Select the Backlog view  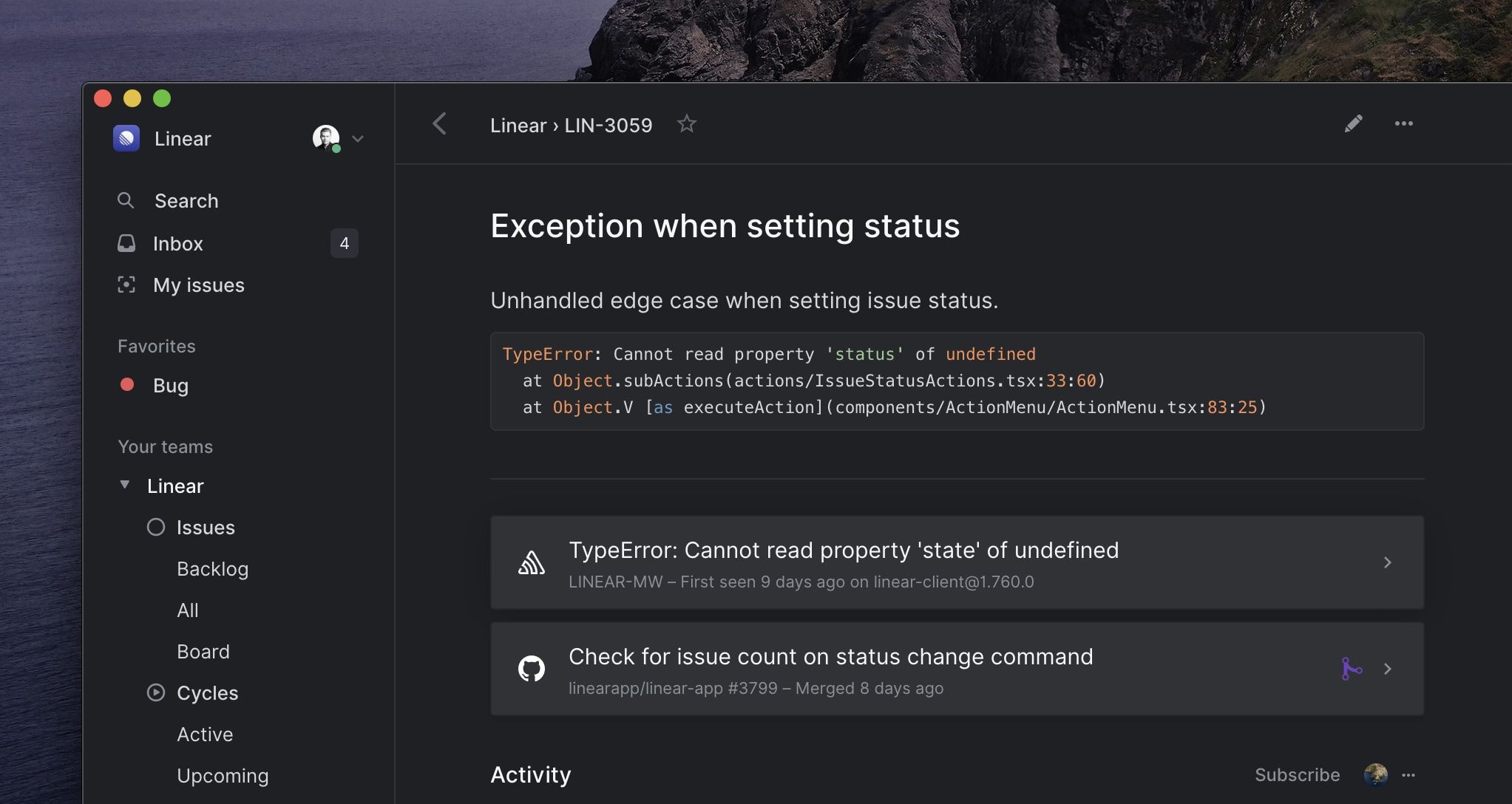coord(212,568)
